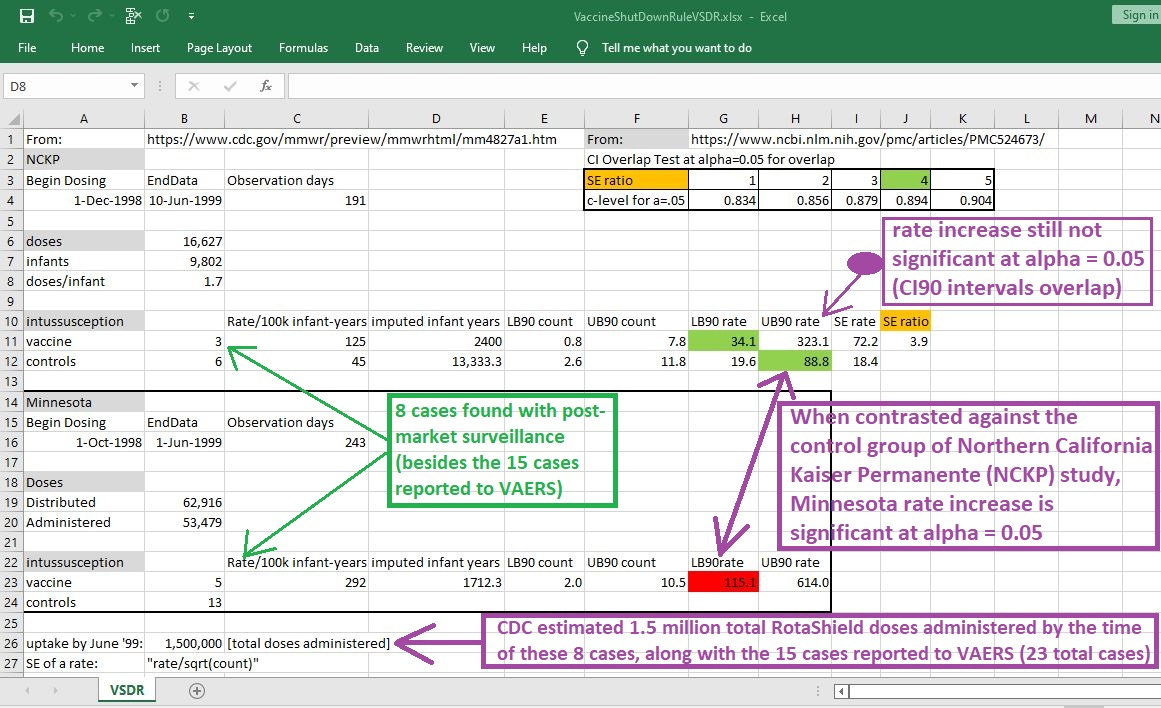This screenshot has width=1161, height=708.
Task: Open the Data ribbon tab
Action: coord(367,48)
